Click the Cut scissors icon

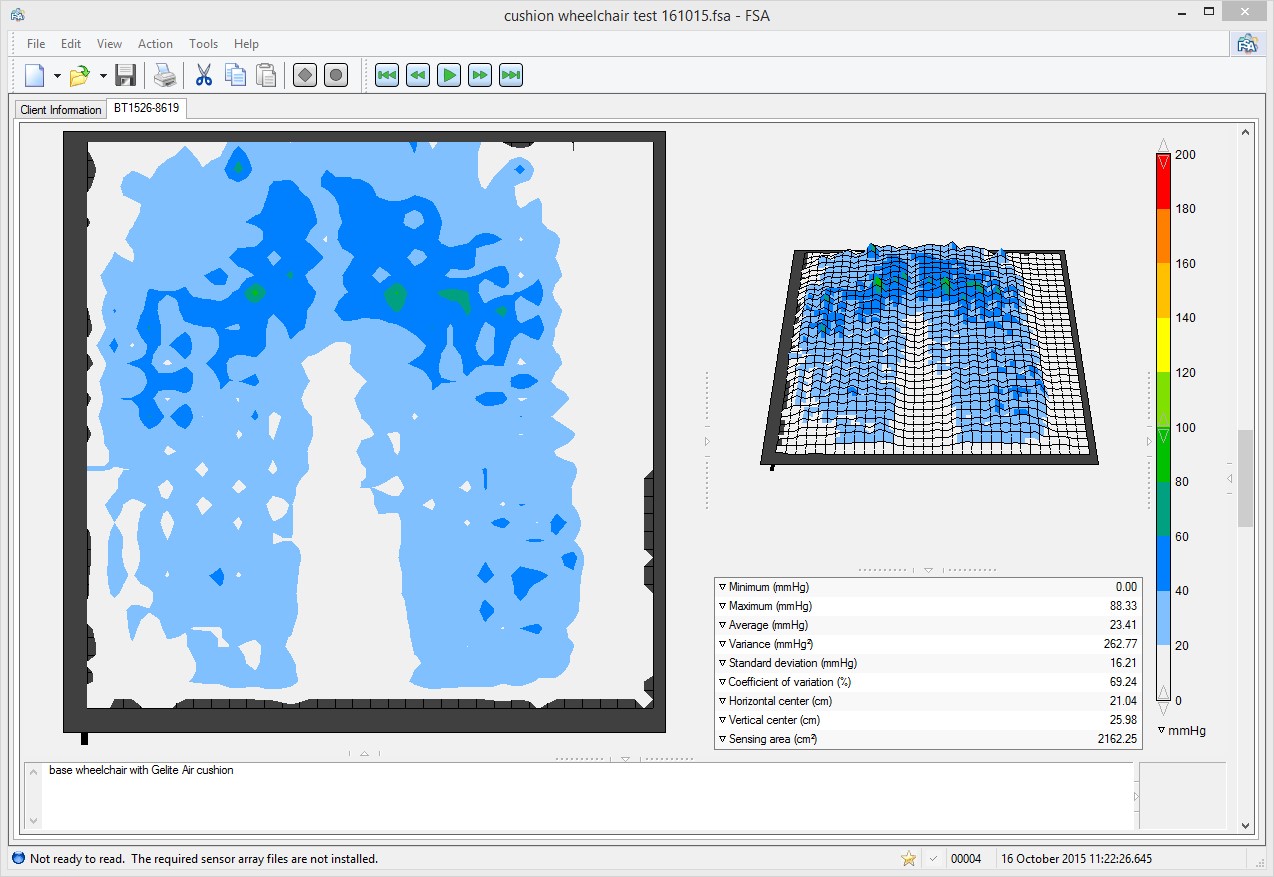coord(204,75)
